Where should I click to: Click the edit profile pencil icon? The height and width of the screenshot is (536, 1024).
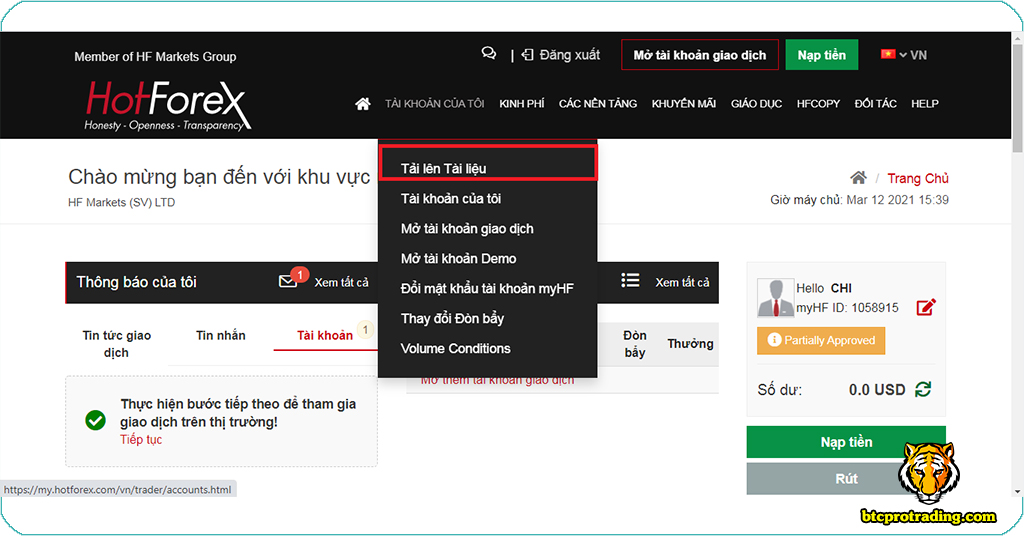click(x=926, y=307)
